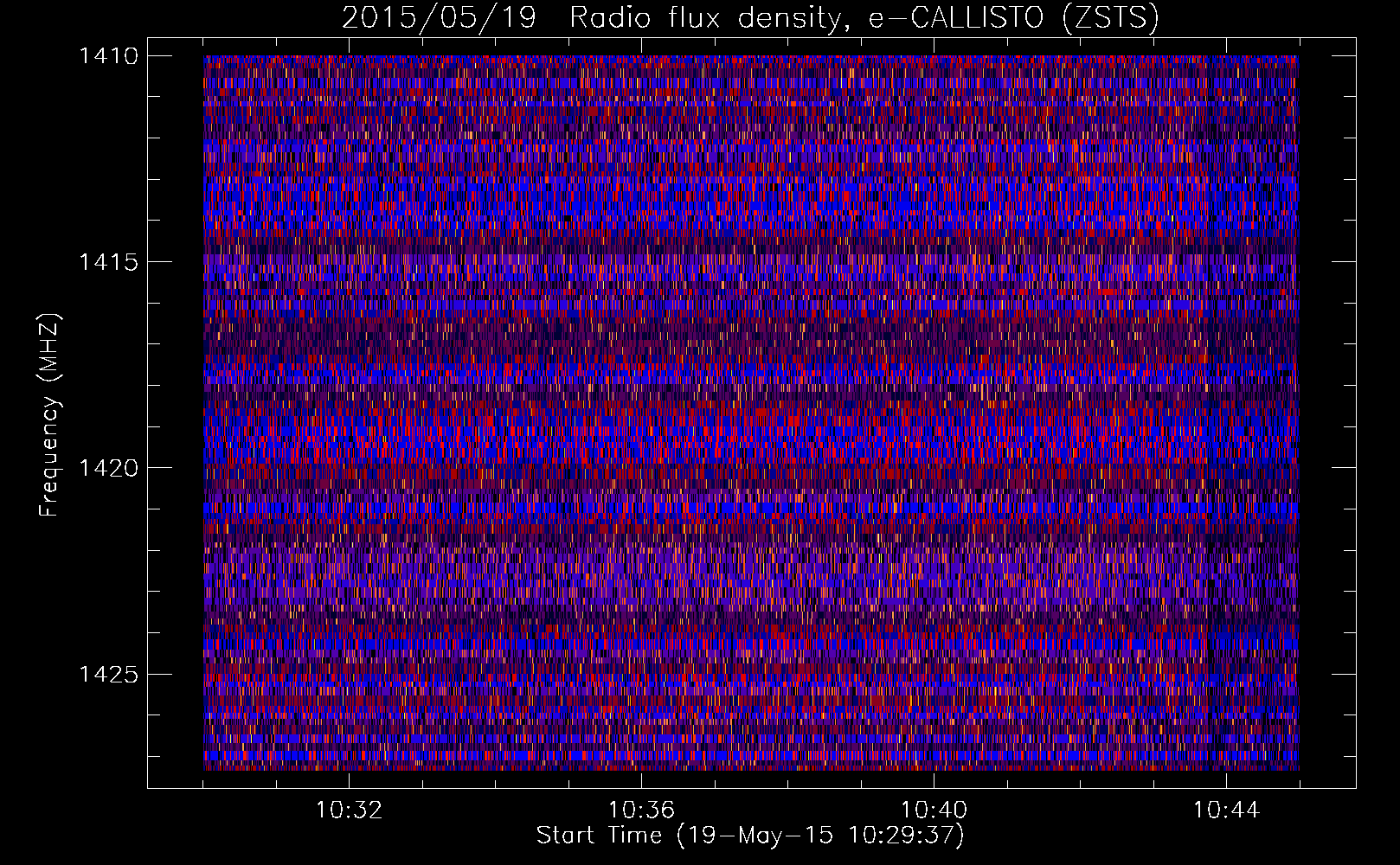This screenshot has width=1400, height=865.
Task: Click the '10:36' time axis label
Action: (641, 811)
